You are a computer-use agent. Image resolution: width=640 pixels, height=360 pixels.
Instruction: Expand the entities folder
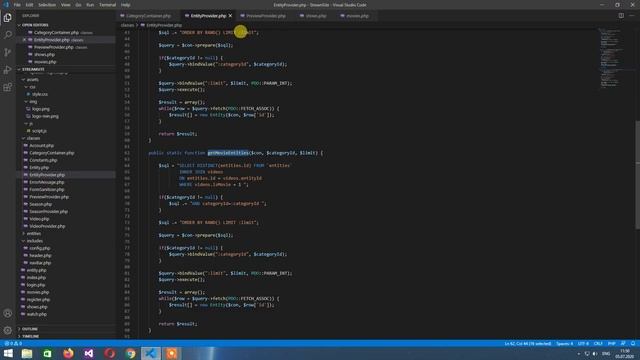[33, 233]
